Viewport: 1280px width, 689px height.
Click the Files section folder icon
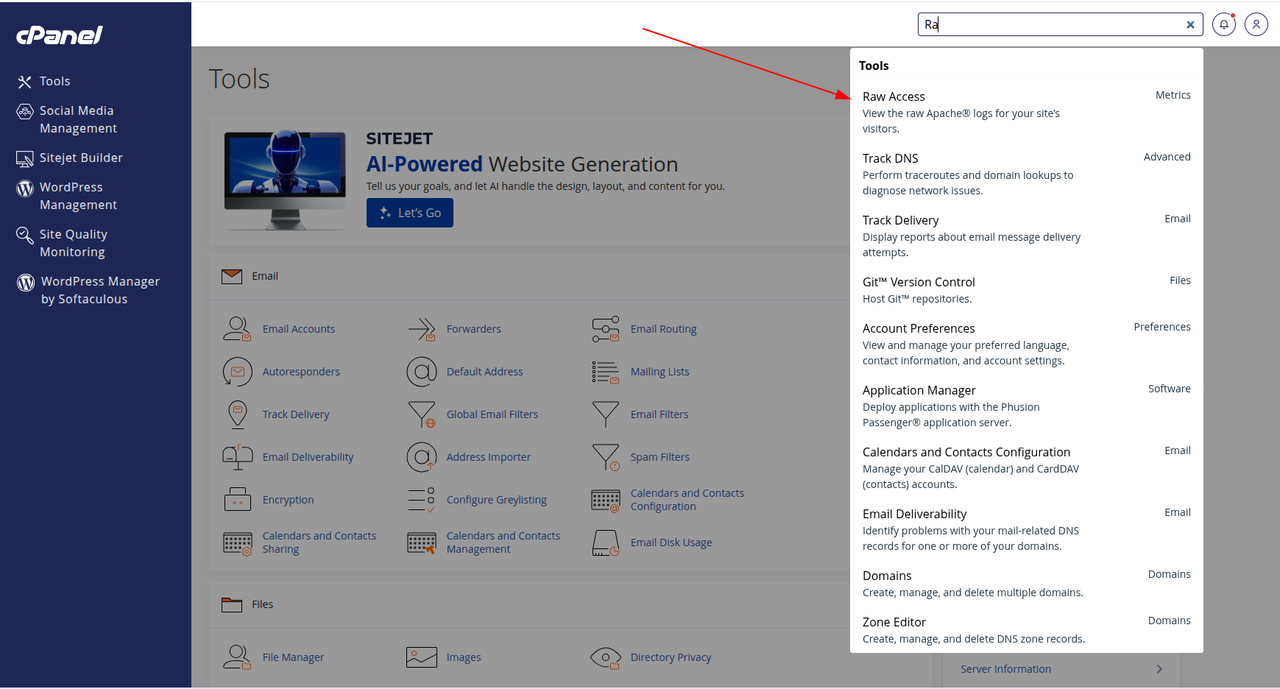click(x=232, y=604)
